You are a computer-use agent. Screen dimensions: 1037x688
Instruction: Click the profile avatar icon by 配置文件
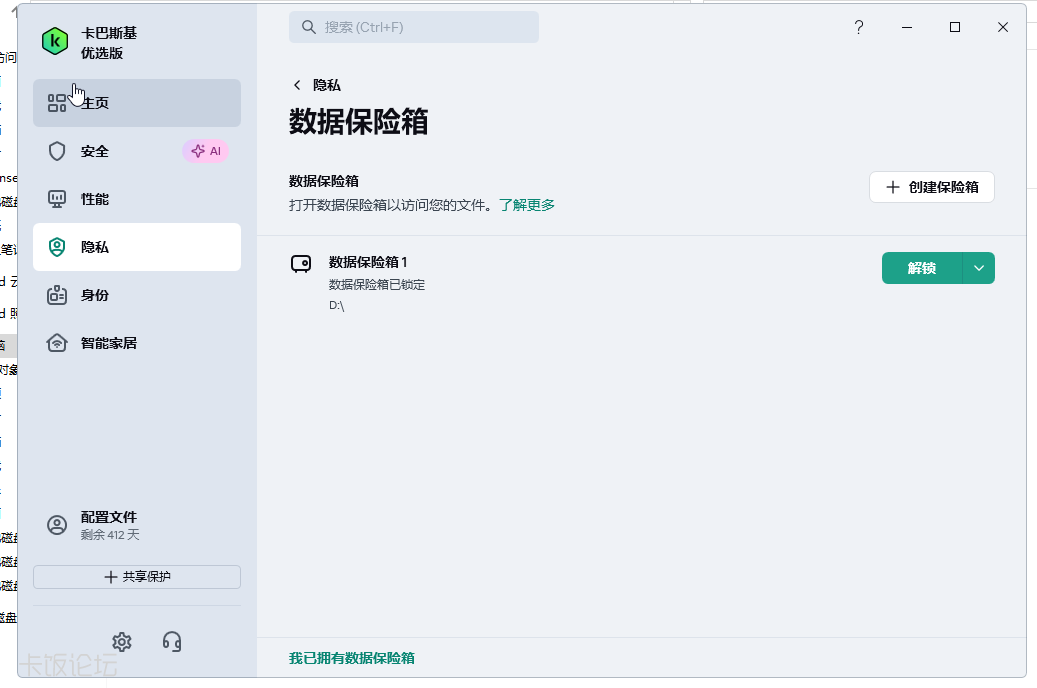[x=57, y=525]
